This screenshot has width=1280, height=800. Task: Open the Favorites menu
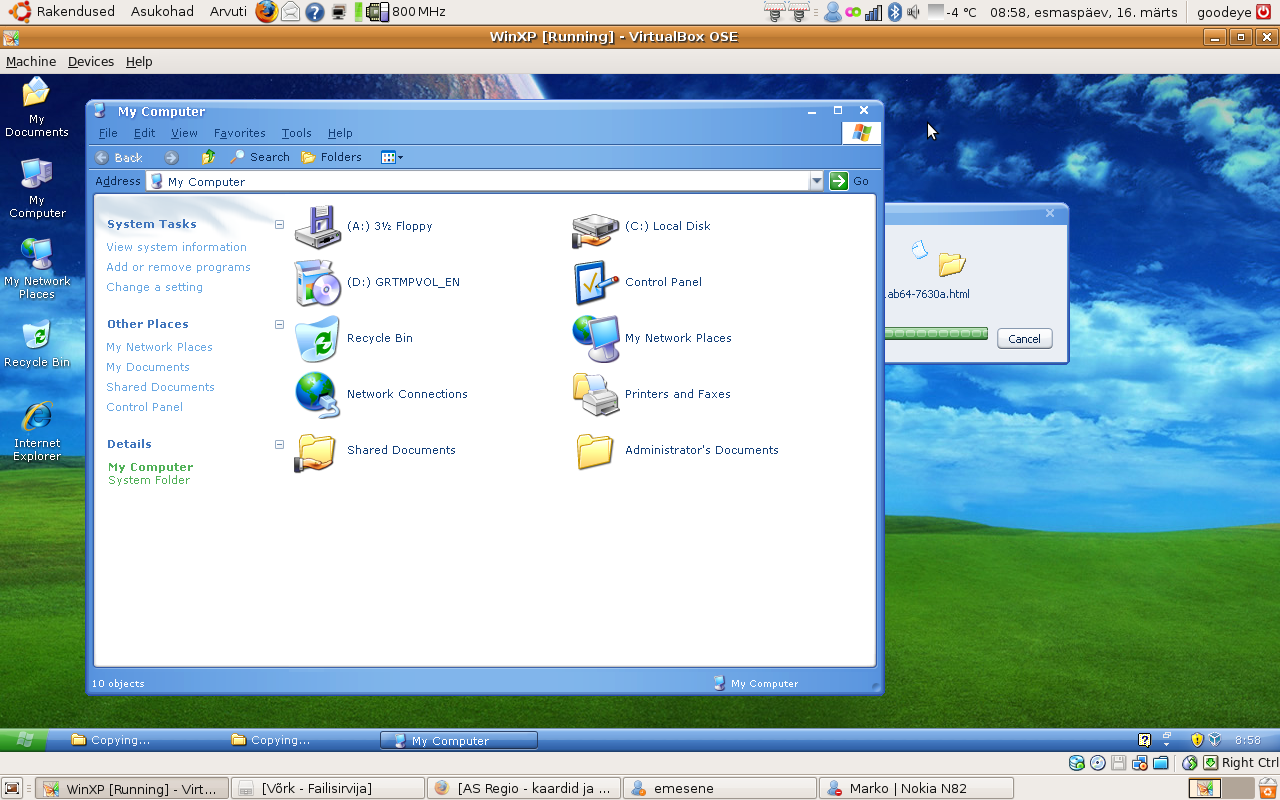click(x=239, y=133)
